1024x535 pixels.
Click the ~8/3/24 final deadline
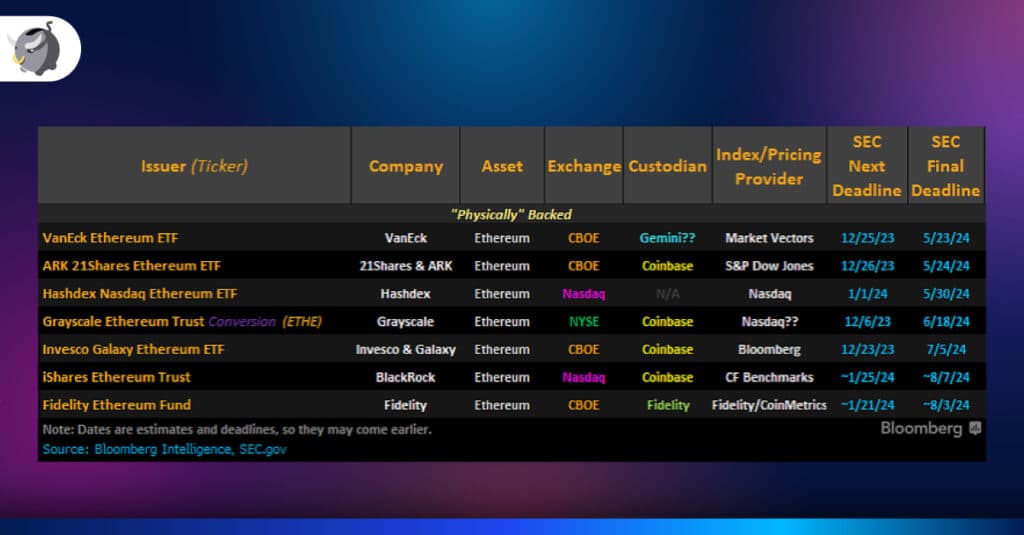[946, 405]
